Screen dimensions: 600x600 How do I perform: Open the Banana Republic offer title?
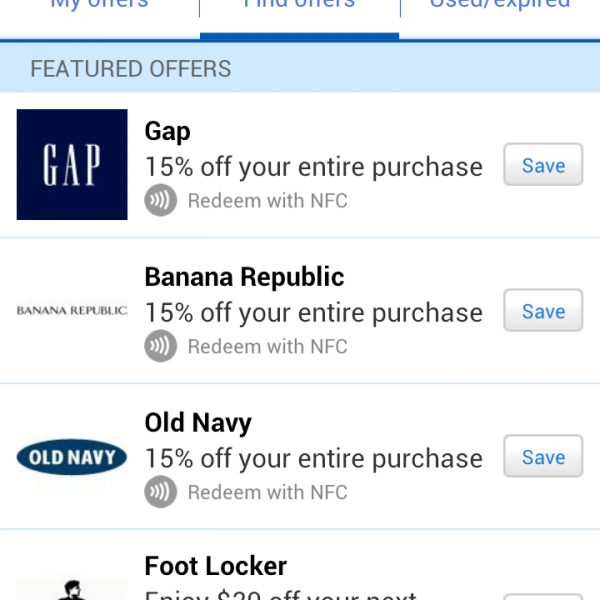click(x=244, y=277)
